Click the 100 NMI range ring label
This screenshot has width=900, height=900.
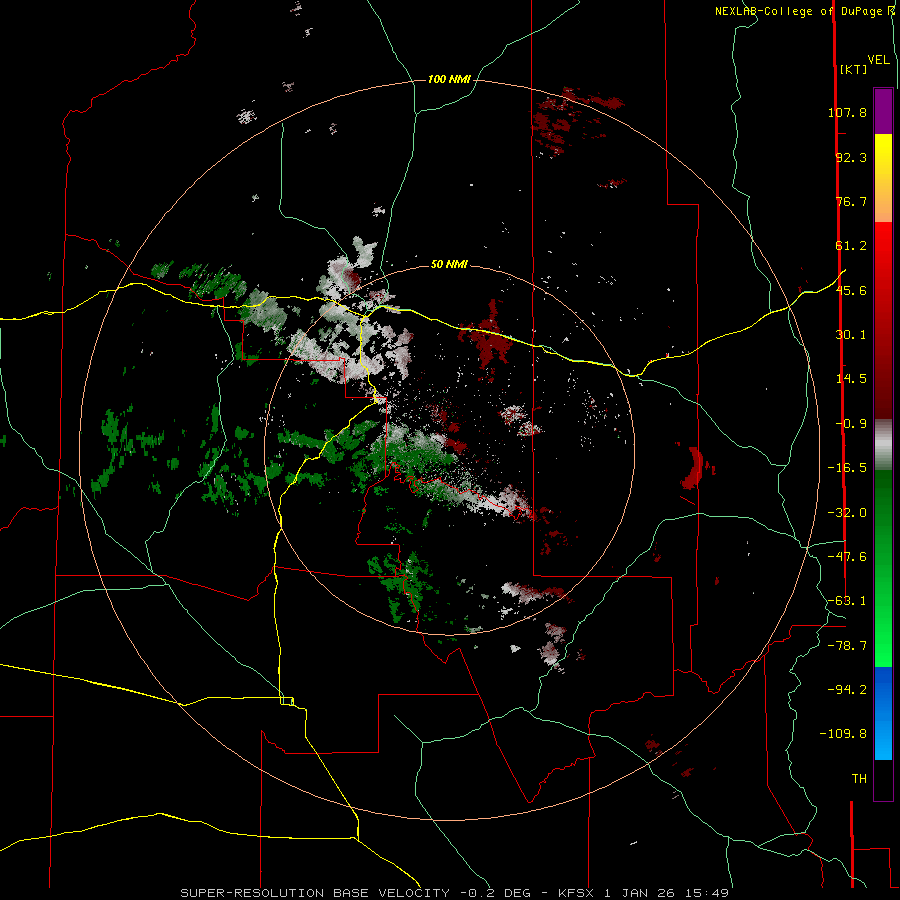point(449,79)
